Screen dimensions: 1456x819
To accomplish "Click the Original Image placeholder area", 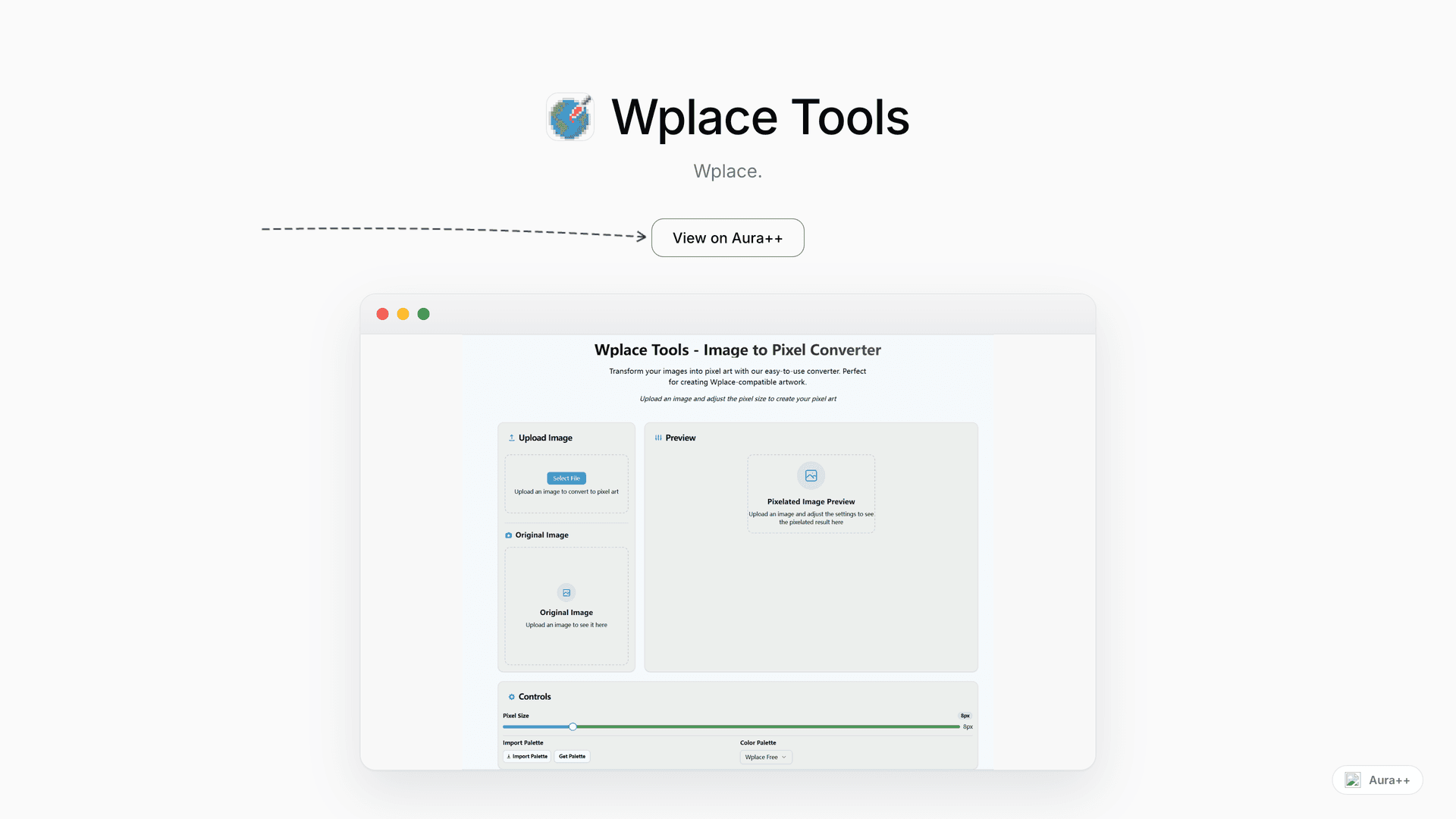I will [566, 606].
